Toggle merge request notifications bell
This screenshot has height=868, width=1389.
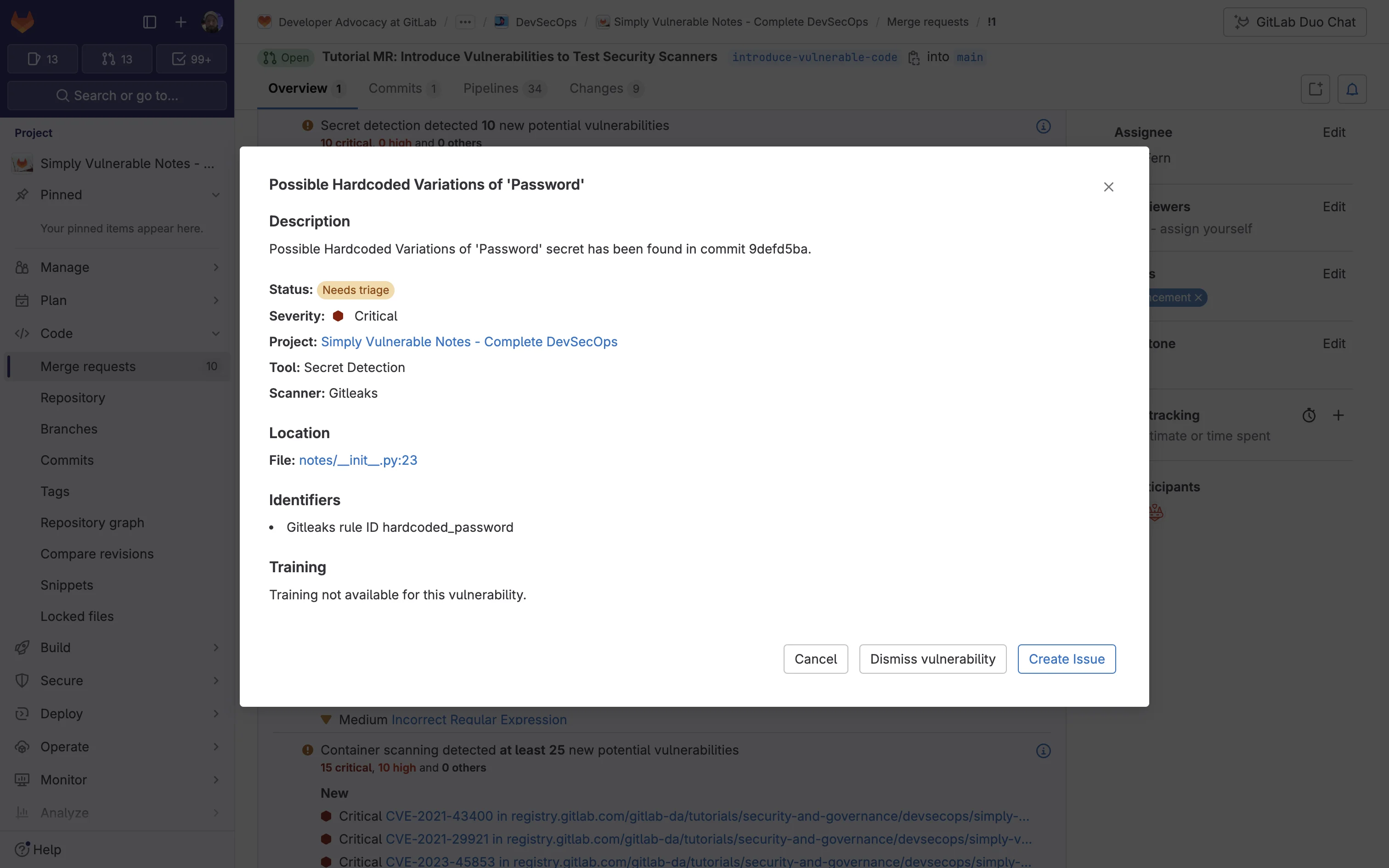(x=1352, y=89)
